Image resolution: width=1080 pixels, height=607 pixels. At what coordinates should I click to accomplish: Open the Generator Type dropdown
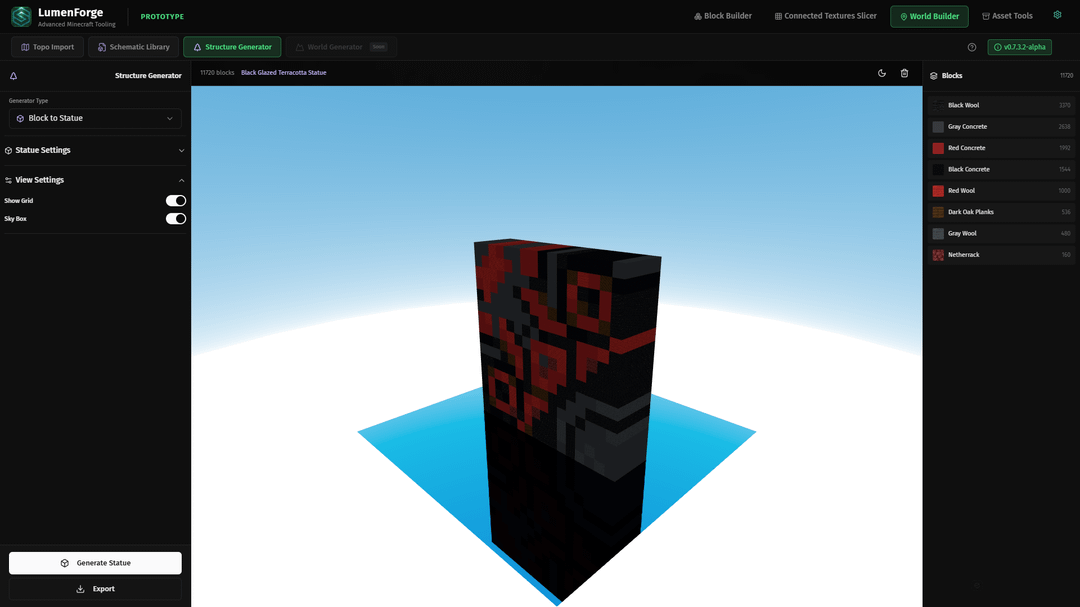(96, 118)
